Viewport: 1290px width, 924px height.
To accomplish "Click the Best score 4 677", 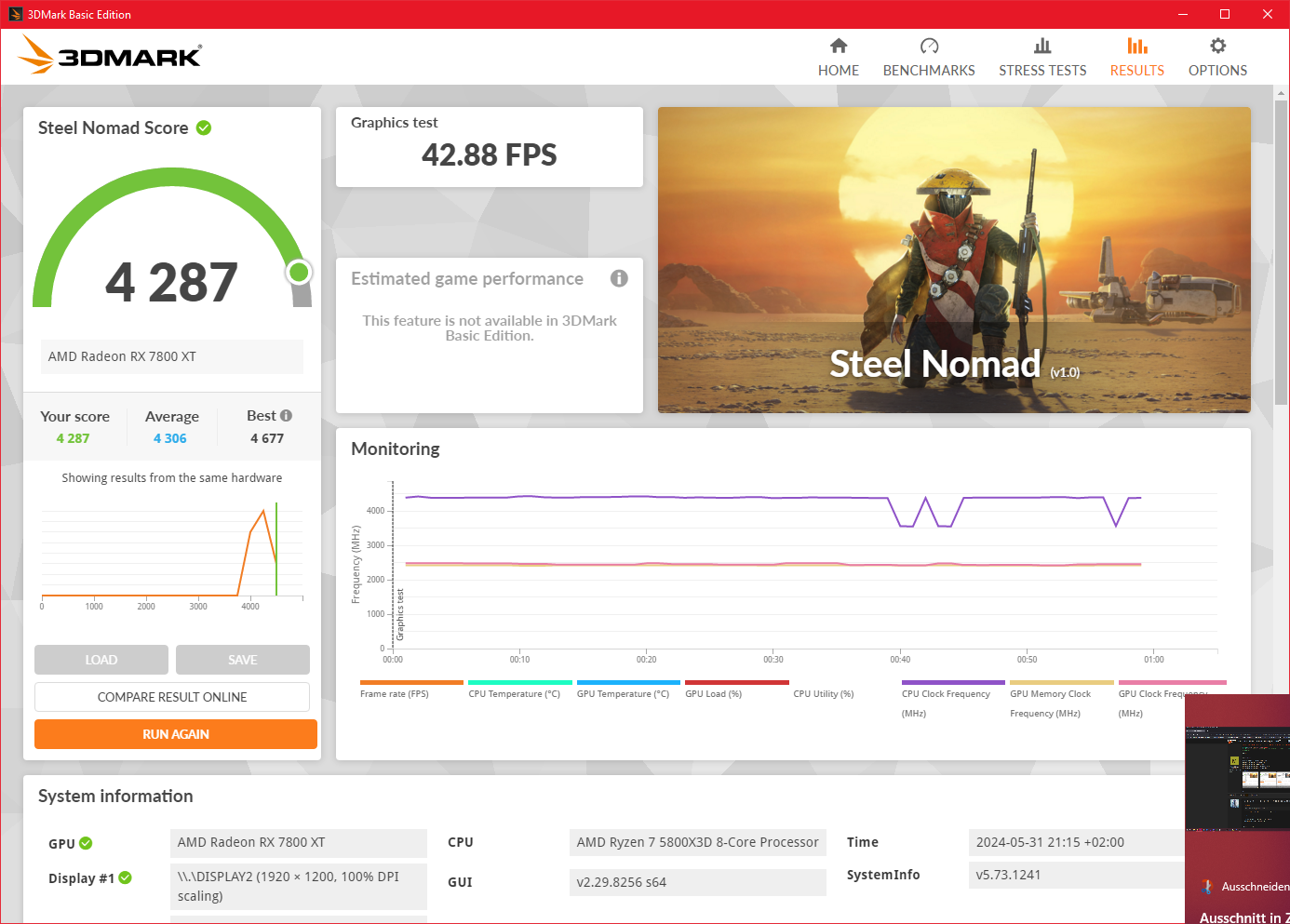I will [267, 438].
